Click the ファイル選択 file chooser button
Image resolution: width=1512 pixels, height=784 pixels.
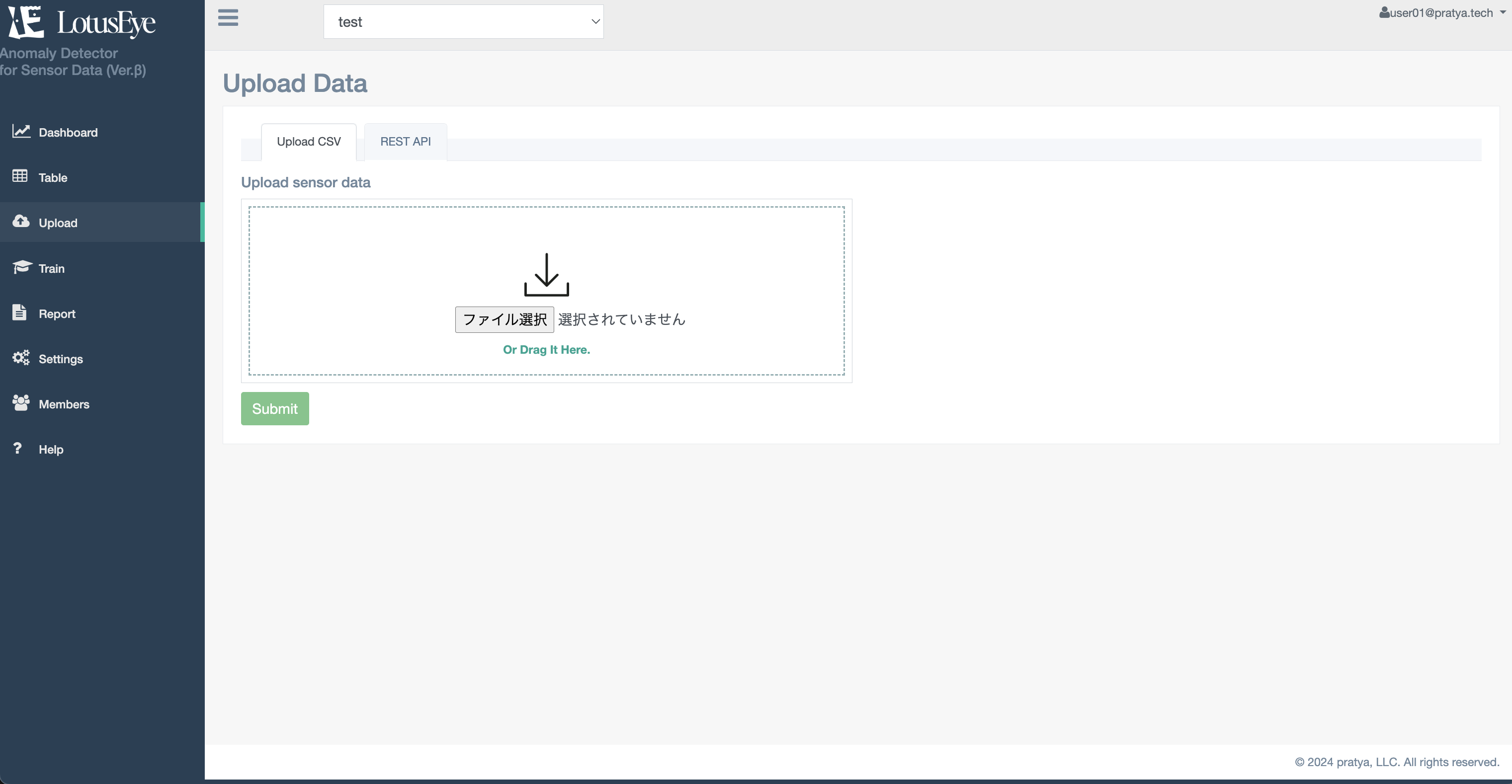[x=504, y=319]
